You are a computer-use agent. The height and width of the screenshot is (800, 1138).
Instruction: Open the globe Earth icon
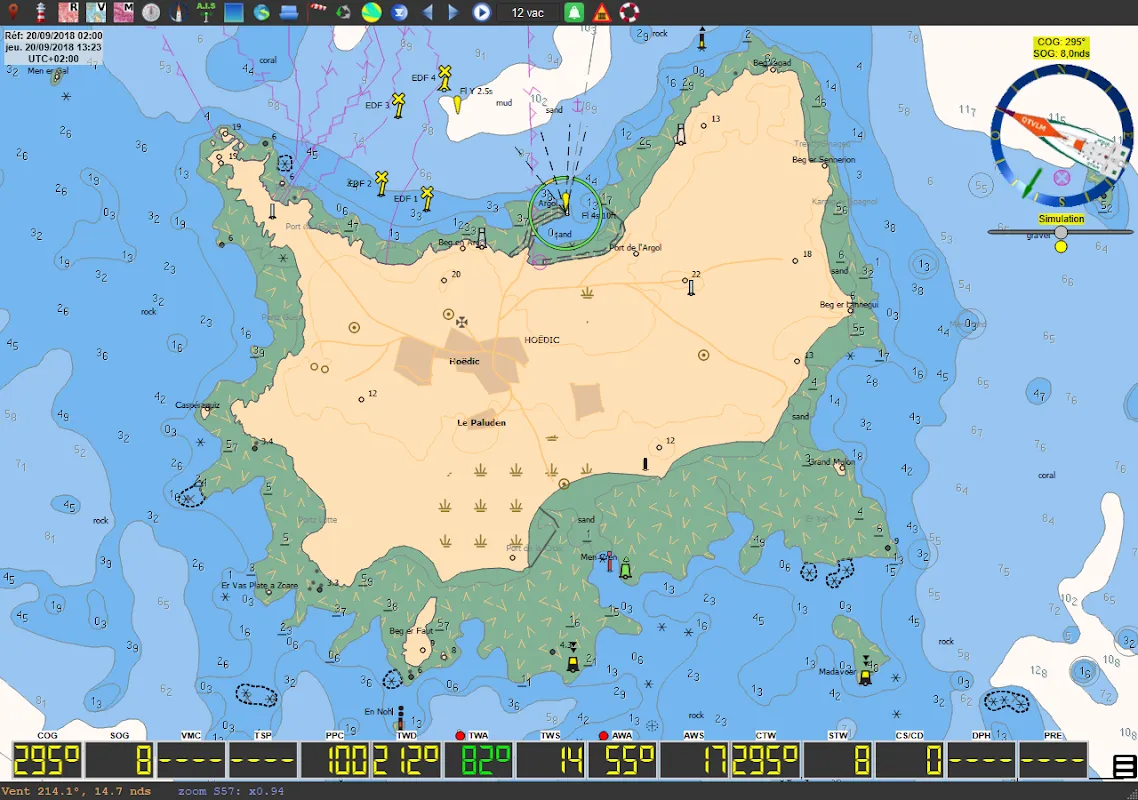point(261,12)
